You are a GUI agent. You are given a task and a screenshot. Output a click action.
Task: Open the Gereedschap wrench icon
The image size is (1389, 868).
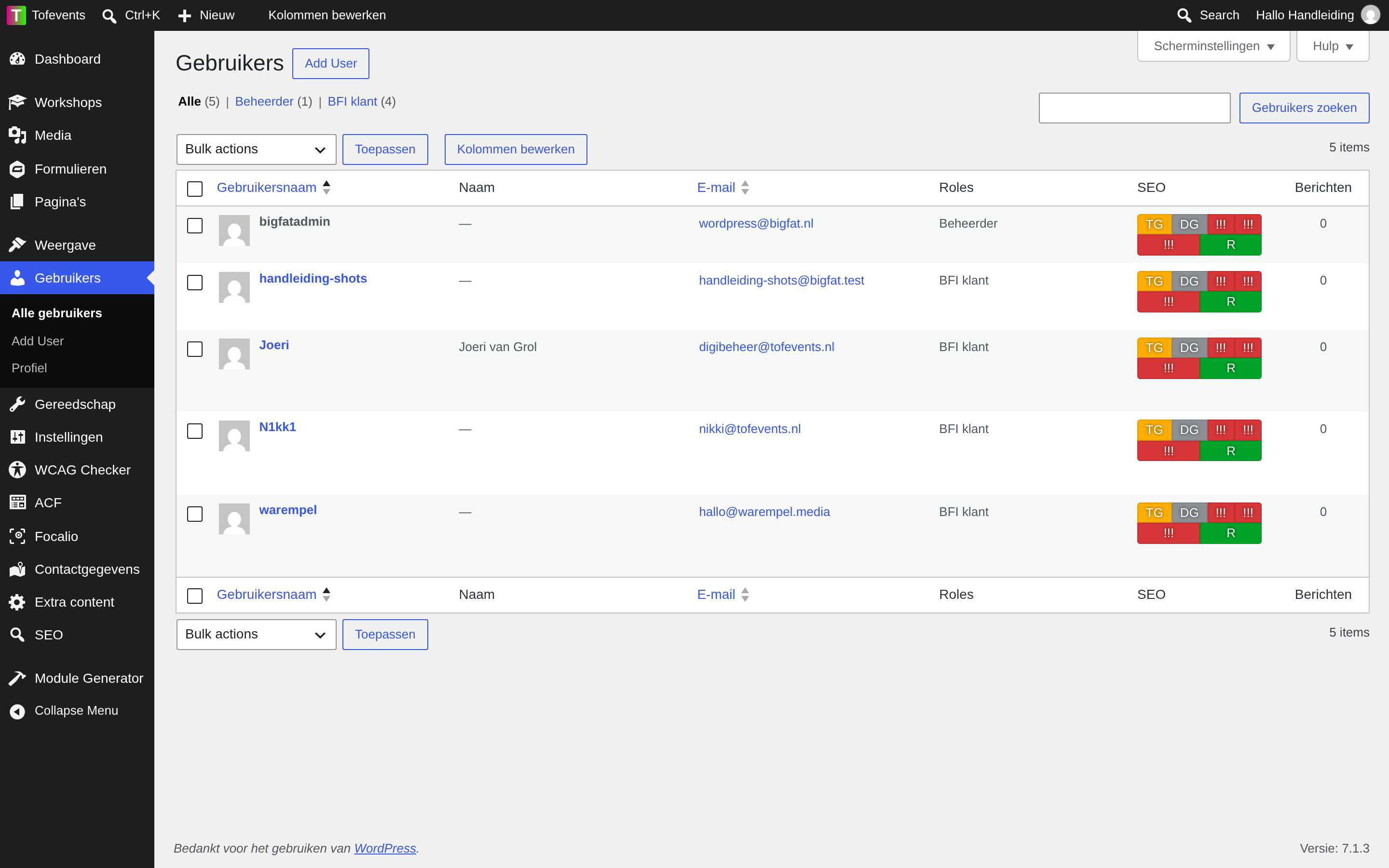pos(17,404)
